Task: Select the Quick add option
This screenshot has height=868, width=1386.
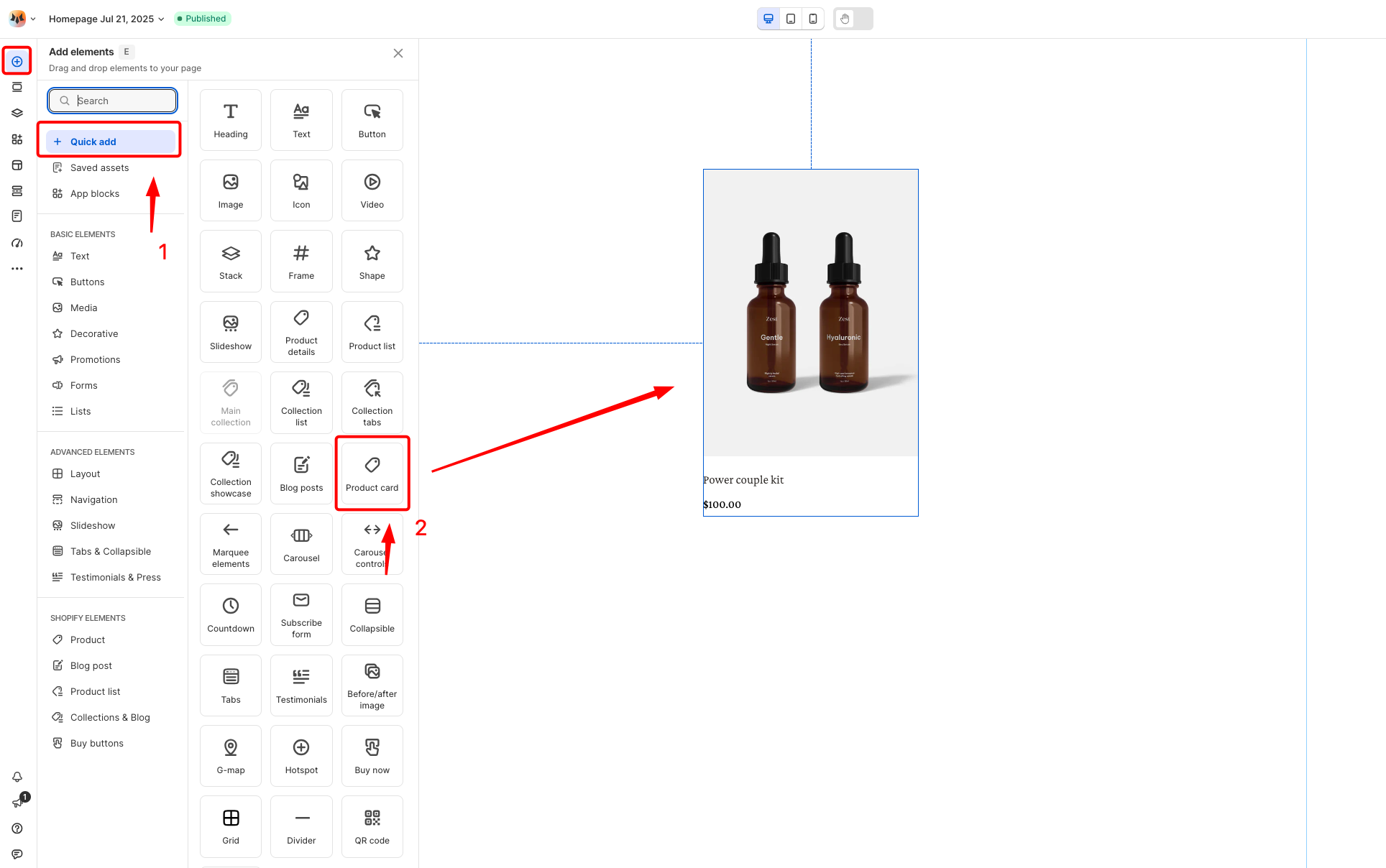Action: [111, 142]
